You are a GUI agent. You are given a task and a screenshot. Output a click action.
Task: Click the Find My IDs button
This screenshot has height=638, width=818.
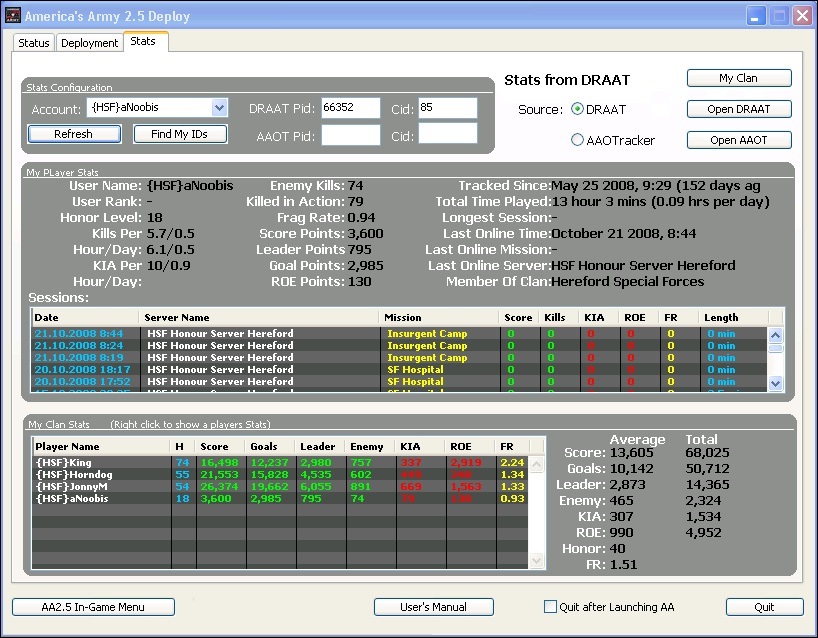point(180,134)
